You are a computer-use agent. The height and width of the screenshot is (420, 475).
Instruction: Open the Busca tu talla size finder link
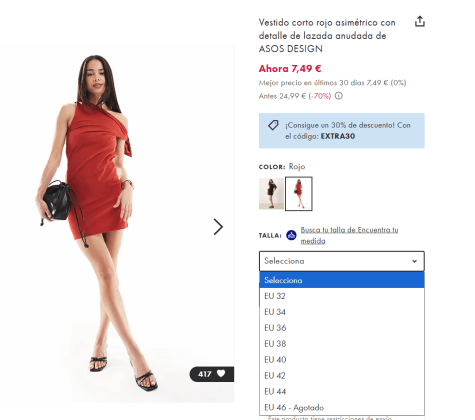(349, 235)
